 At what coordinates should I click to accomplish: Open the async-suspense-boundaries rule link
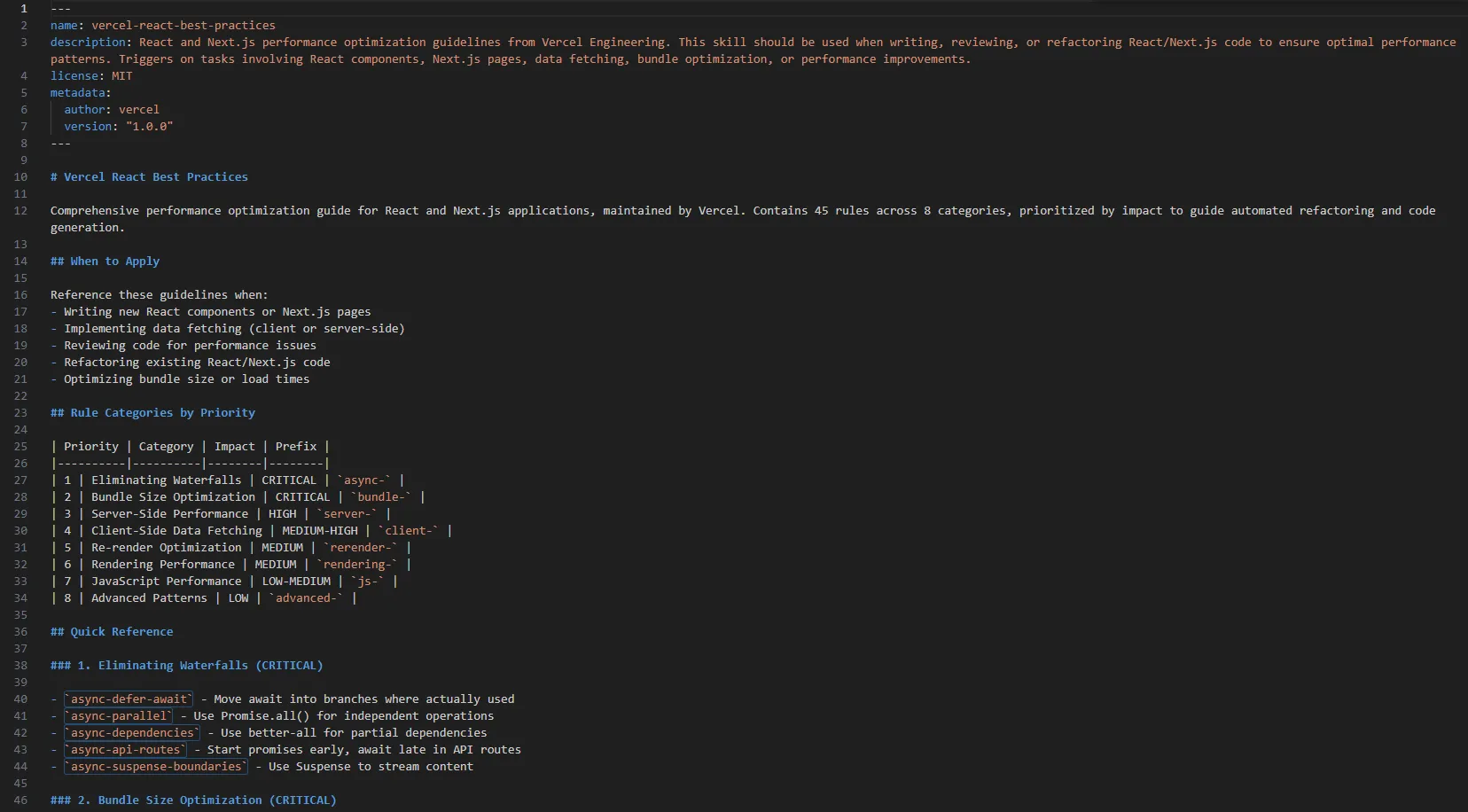click(156, 767)
